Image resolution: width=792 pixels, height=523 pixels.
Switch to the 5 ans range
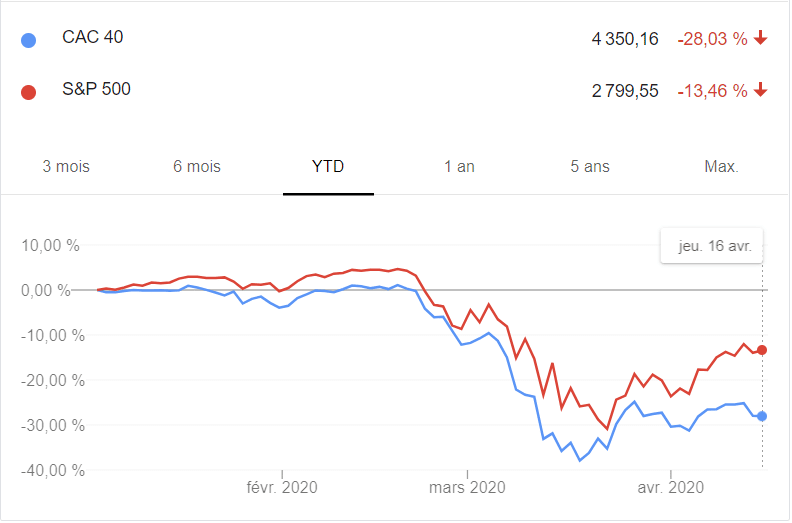[x=590, y=167]
